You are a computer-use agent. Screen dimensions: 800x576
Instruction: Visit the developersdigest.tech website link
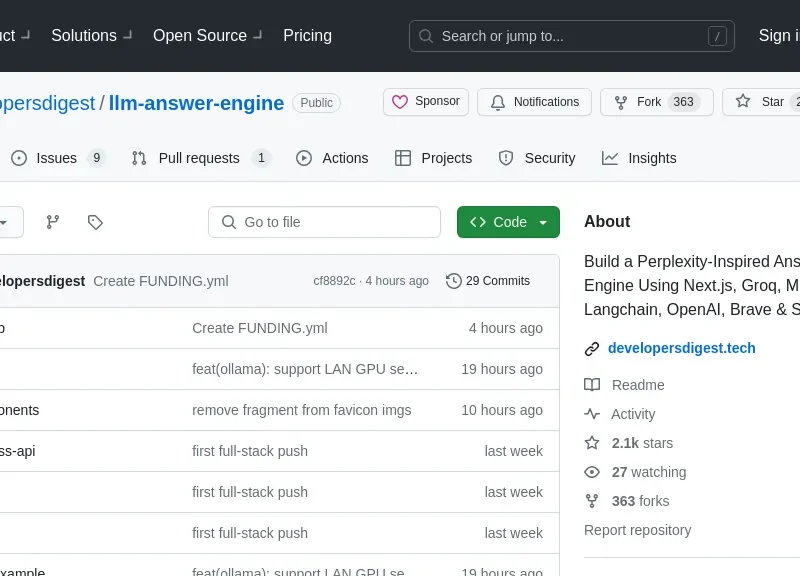681,348
